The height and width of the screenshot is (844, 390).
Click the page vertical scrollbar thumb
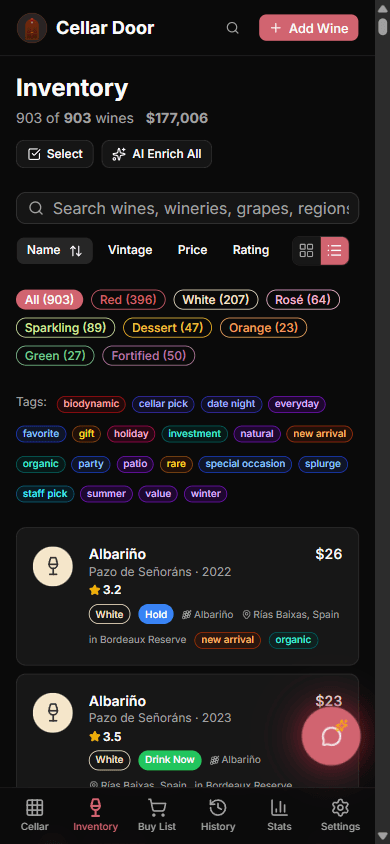point(382,27)
